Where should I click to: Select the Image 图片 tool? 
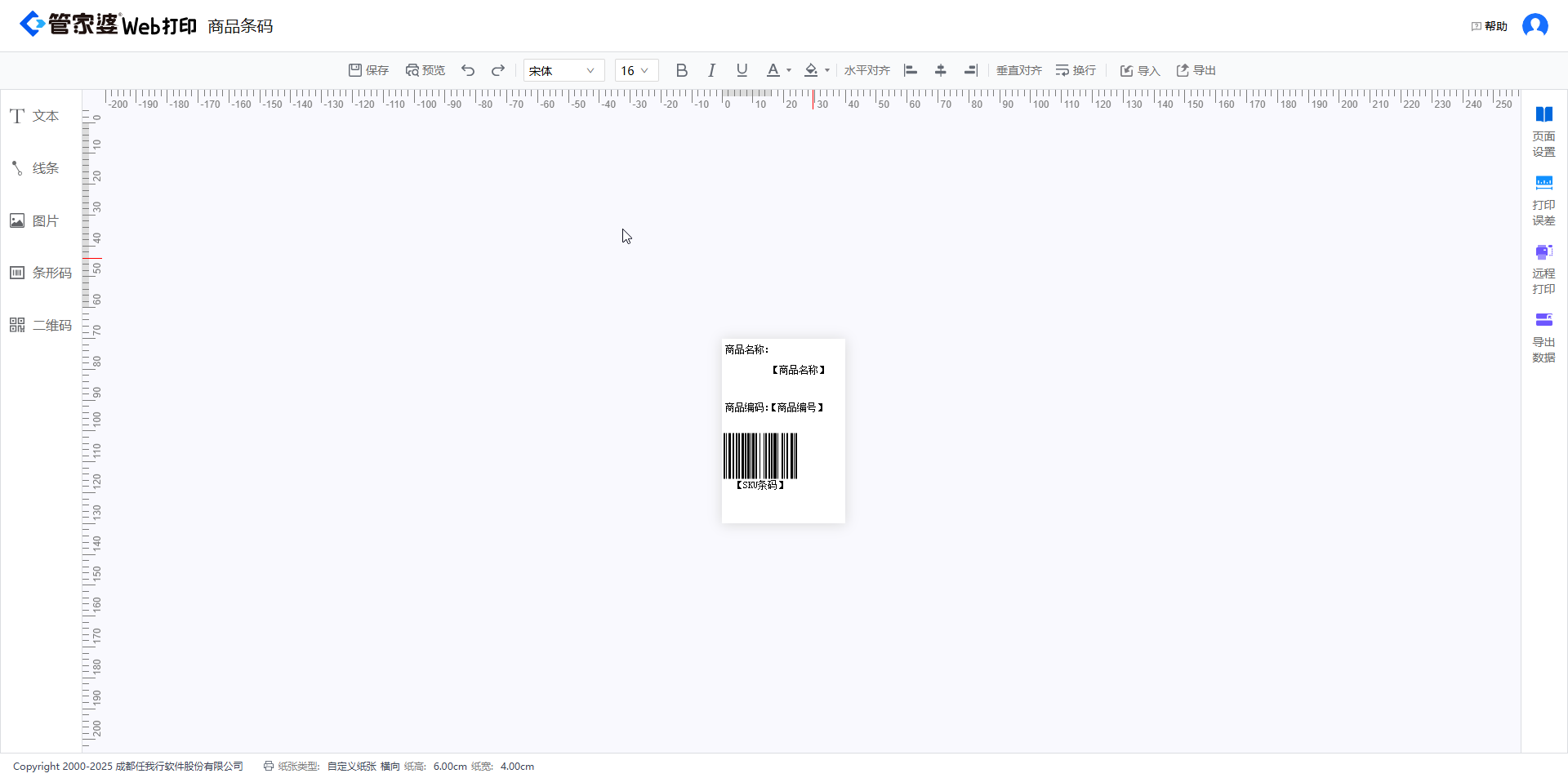pyautogui.click(x=34, y=220)
